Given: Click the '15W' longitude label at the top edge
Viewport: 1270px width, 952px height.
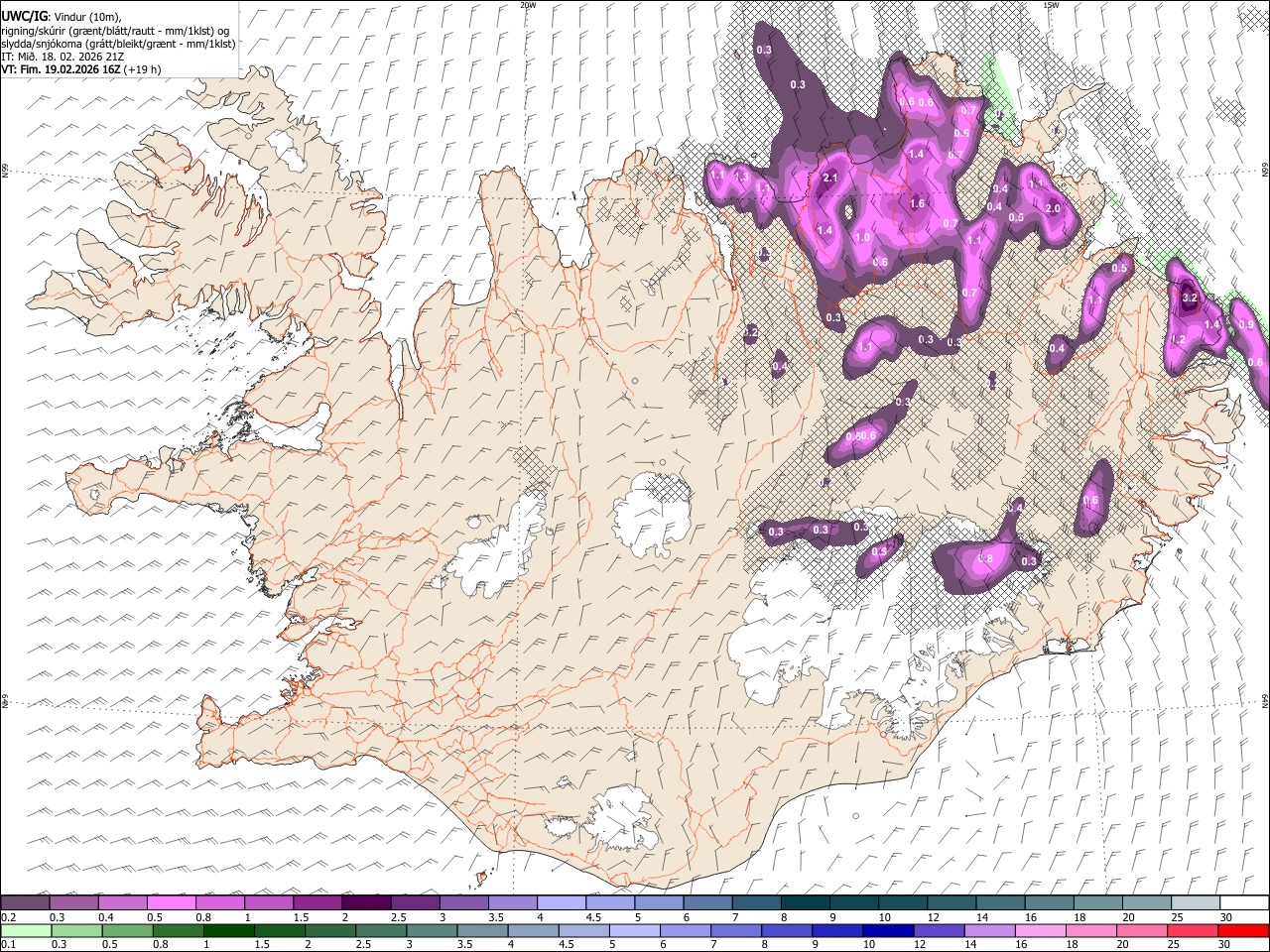Looking at the screenshot, I should [1051, 5].
